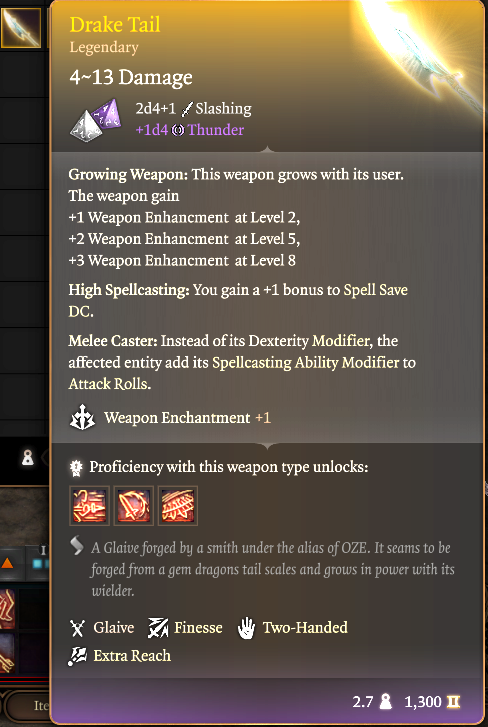Click the Spellcasting Ability Modifier link
Viewport: 488px width, 727px height.
tap(305, 362)
